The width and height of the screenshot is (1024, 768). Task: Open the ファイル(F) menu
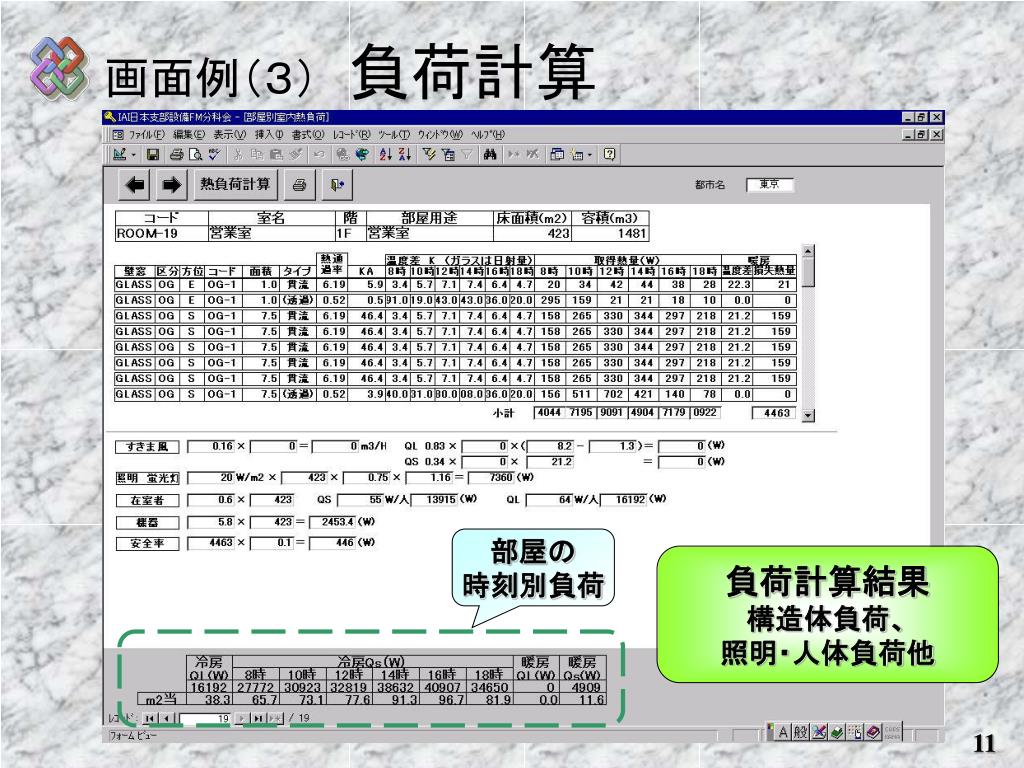[146, 135]
